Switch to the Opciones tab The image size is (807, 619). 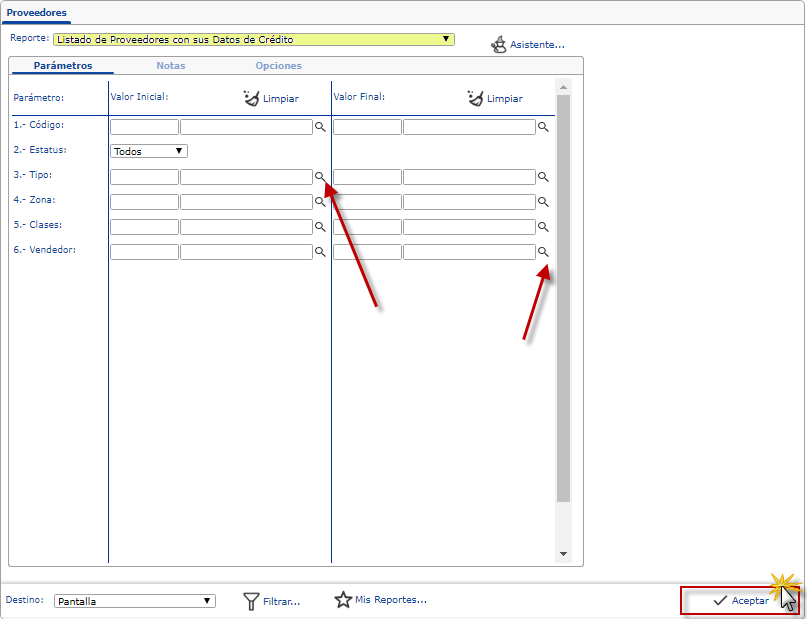[x=278, y=66]
